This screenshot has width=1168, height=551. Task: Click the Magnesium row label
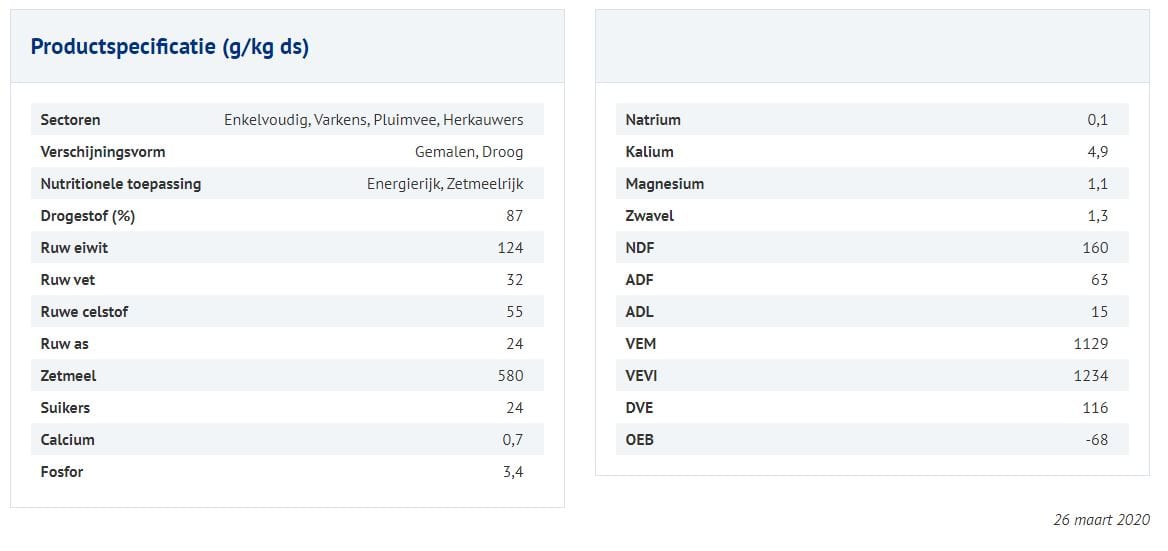coord(664,184)
